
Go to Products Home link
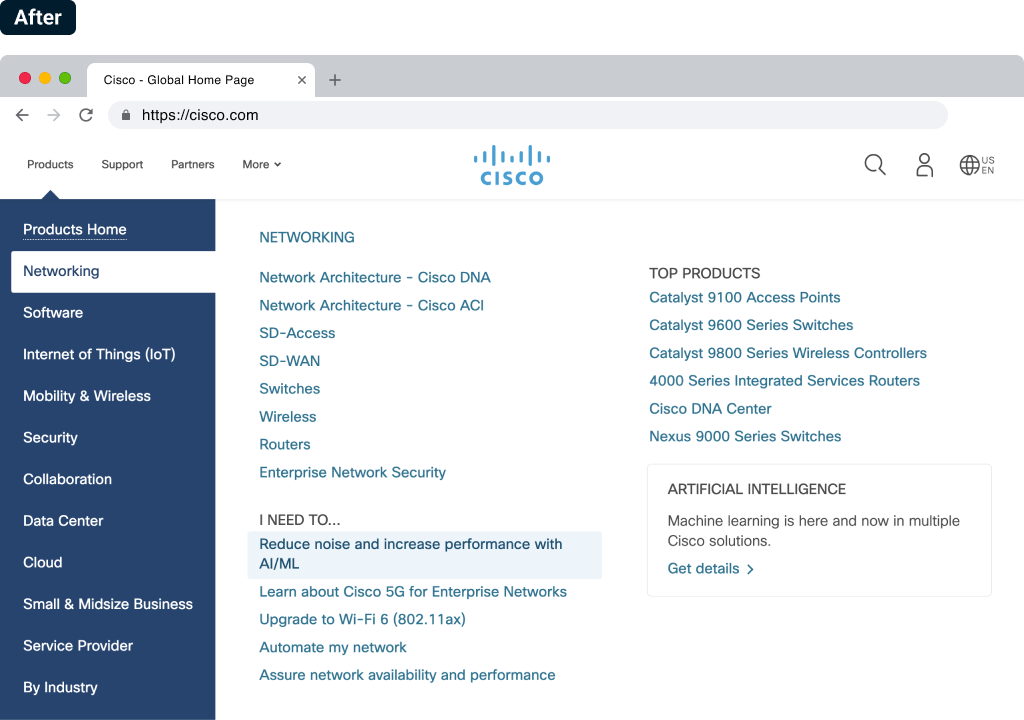[x=75, y=230]
